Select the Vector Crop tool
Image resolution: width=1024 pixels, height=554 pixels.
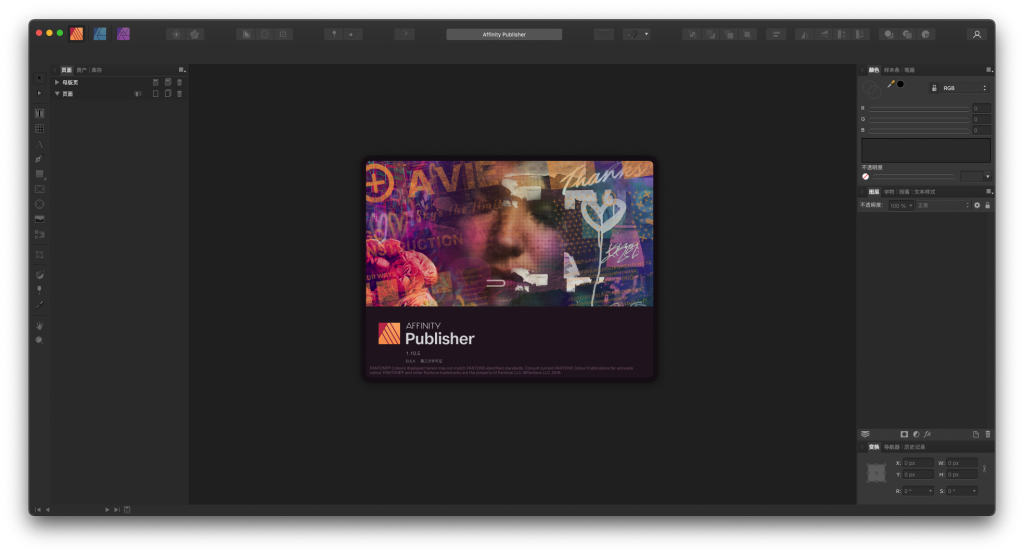39,254
